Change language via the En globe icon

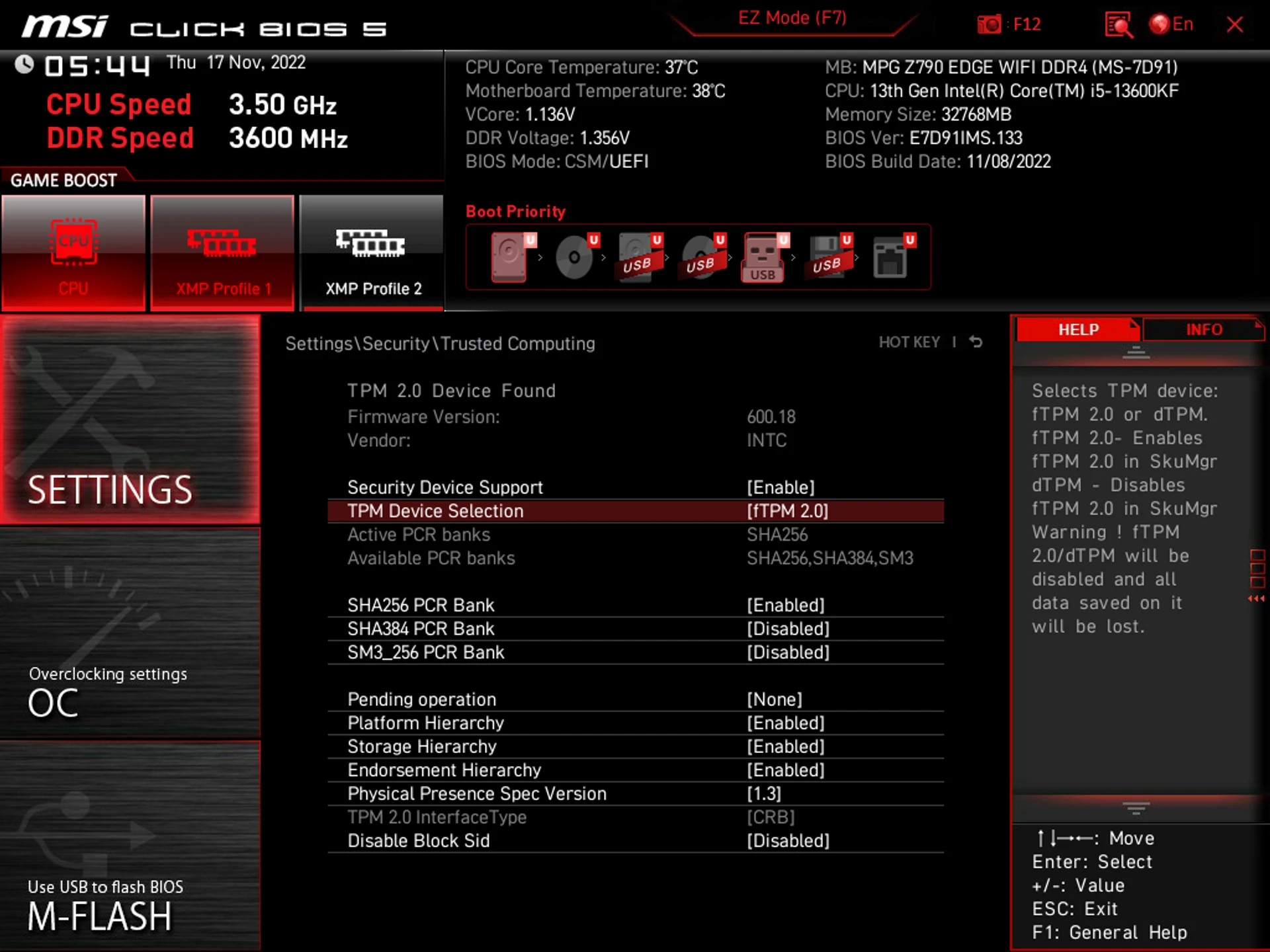pos(1171,24)
